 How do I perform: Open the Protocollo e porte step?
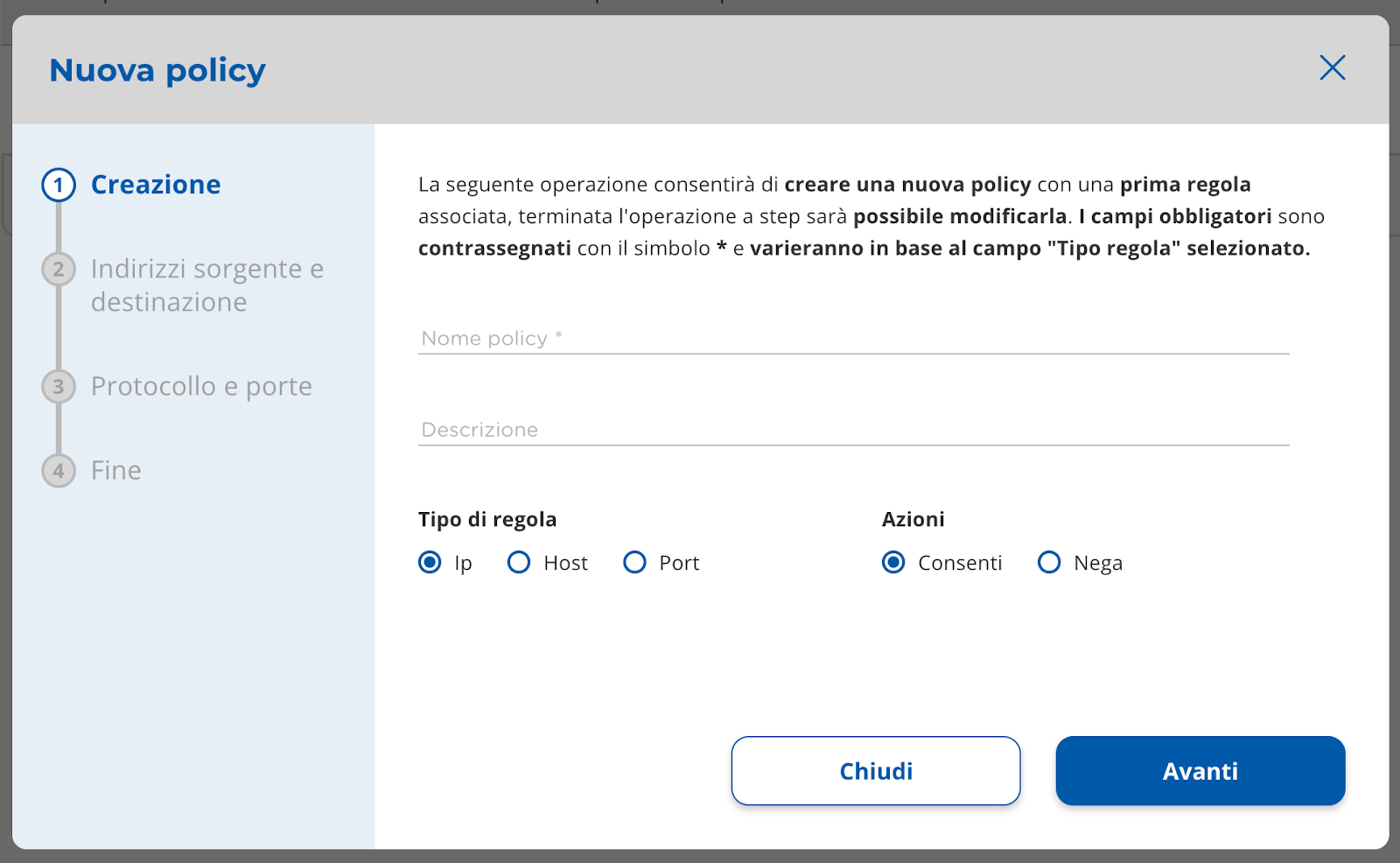[201, 386]
